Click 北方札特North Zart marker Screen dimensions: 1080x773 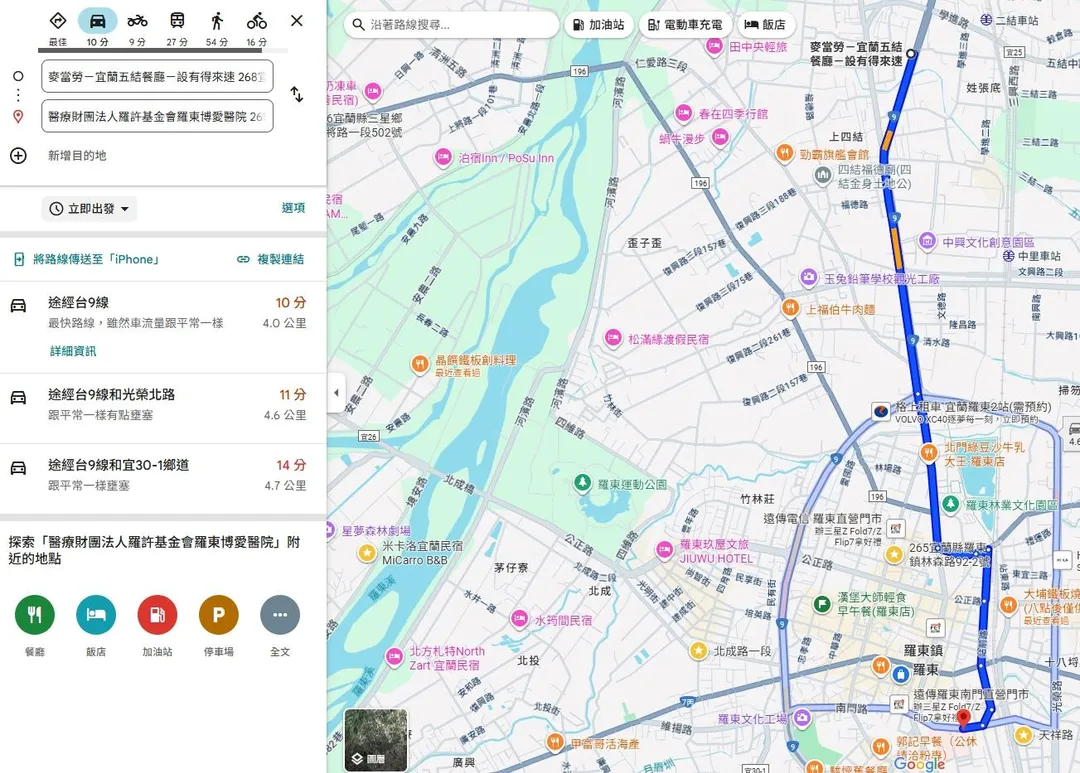[394, 657]
